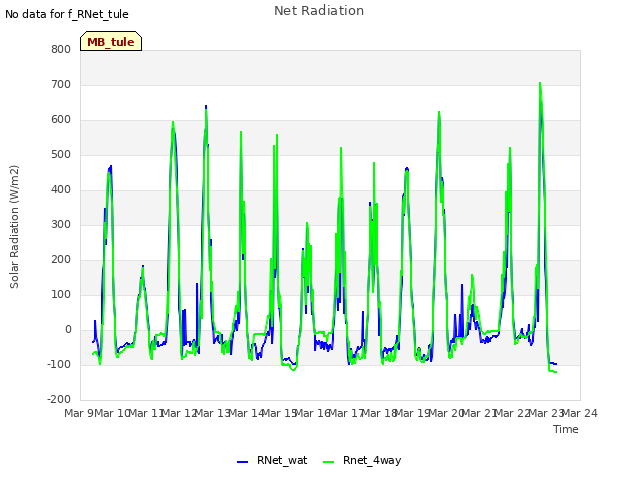
Task: Click the Mar 9 x-axis label
Action: (x=78, y=413)
